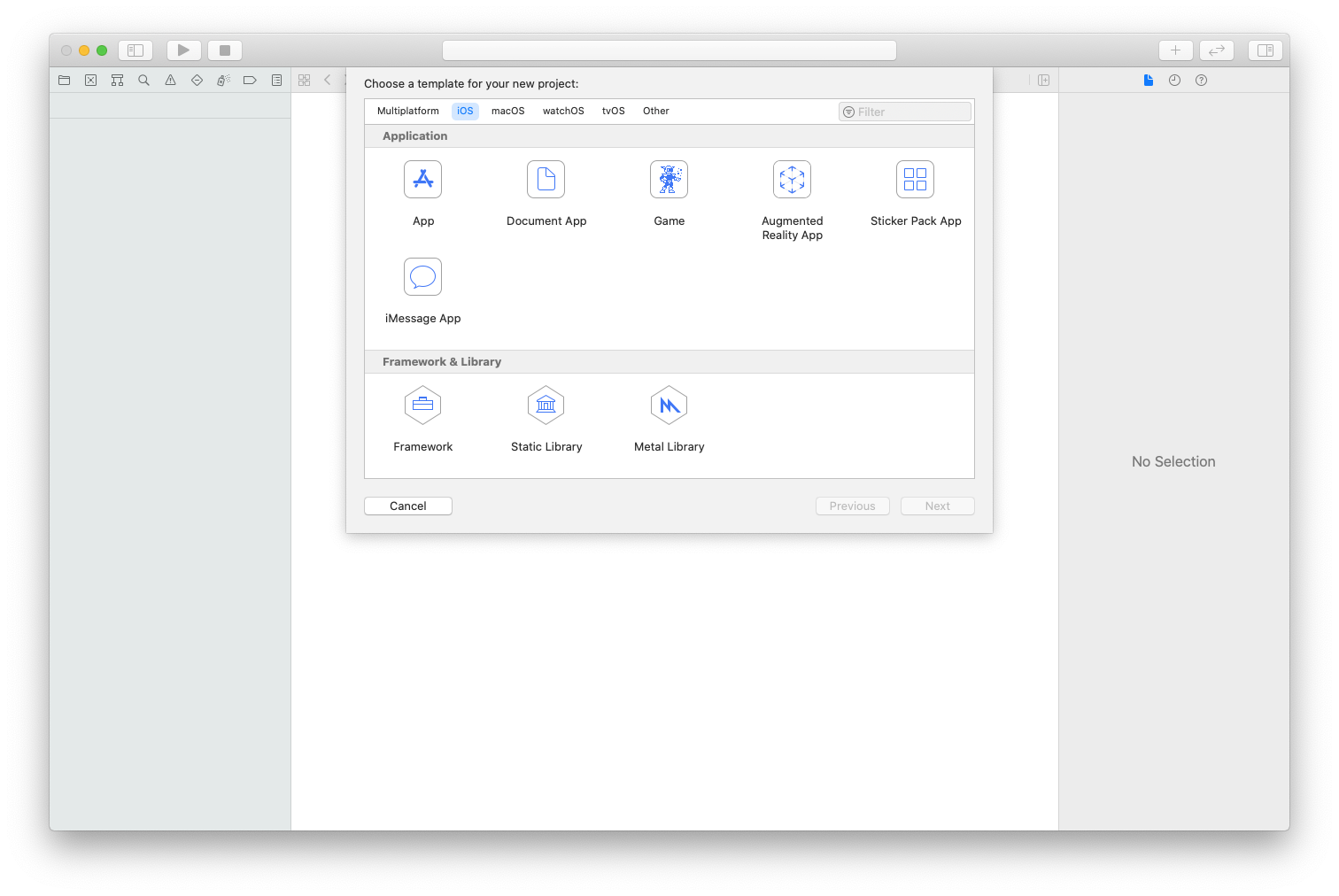The height and width of the screenshot is (896, 1339).
Task: Click the Add Editor button
Action: click(x=1044, y=80)
